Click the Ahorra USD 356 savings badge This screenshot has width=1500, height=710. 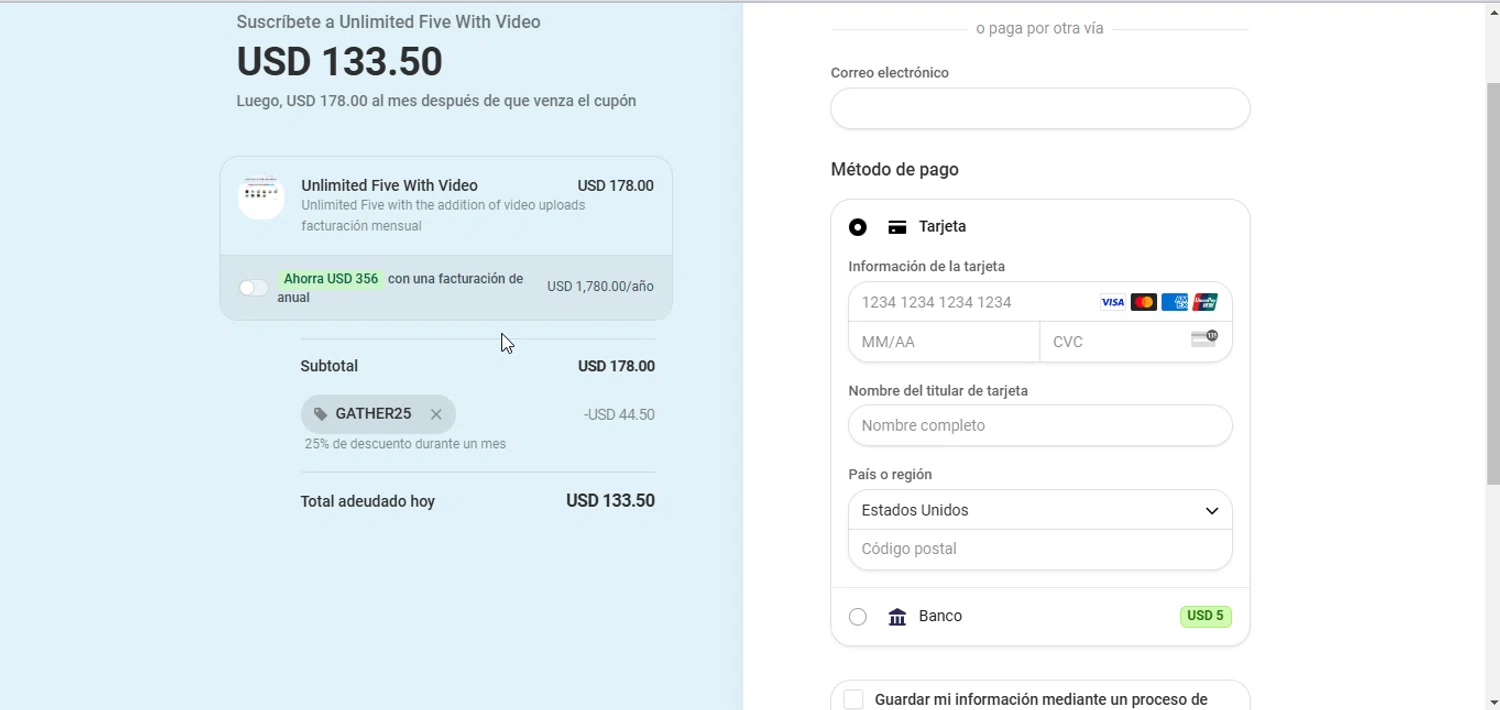(331, 279)
